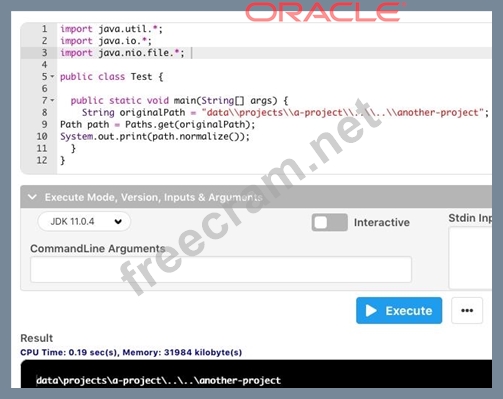
Task: Fold the class at line 5 arrow
Action: pyautogui.click(x=52, y=77)
